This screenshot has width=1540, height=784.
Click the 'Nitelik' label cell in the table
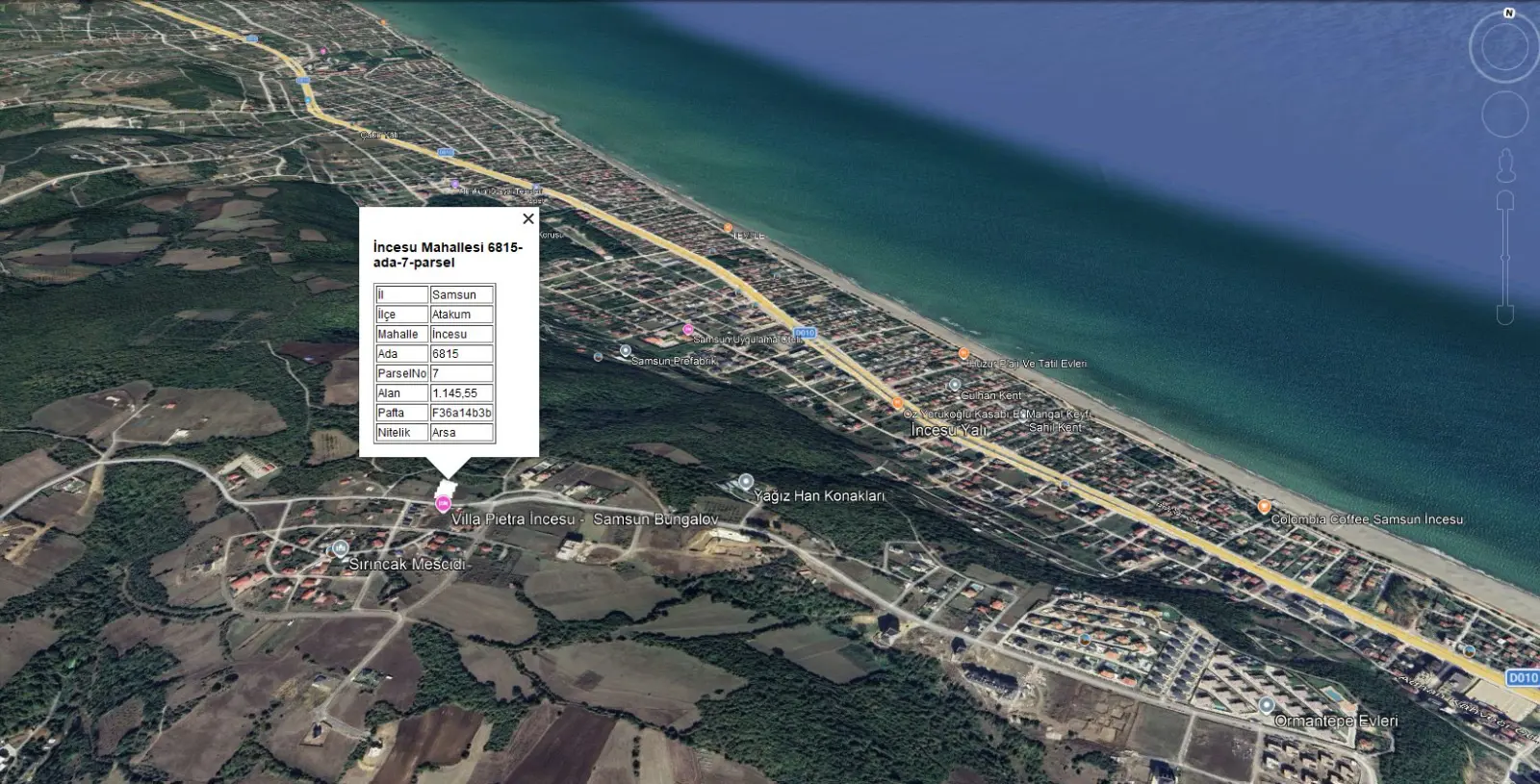click(401, 433)
